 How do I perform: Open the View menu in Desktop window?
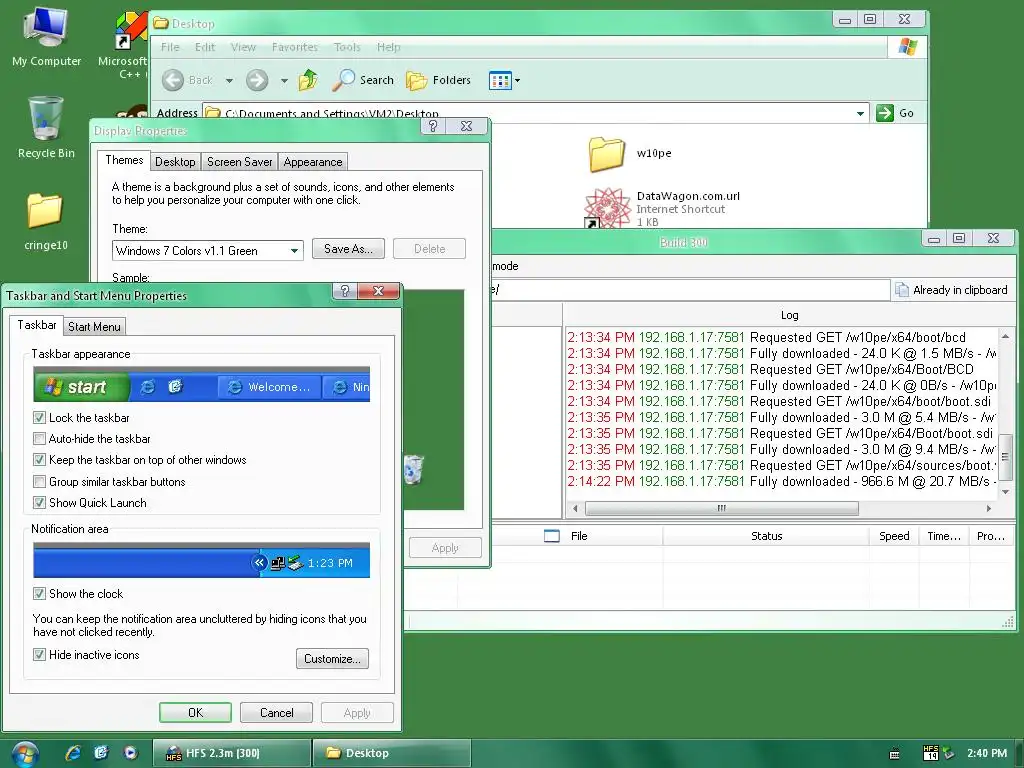tap(242, 47)
